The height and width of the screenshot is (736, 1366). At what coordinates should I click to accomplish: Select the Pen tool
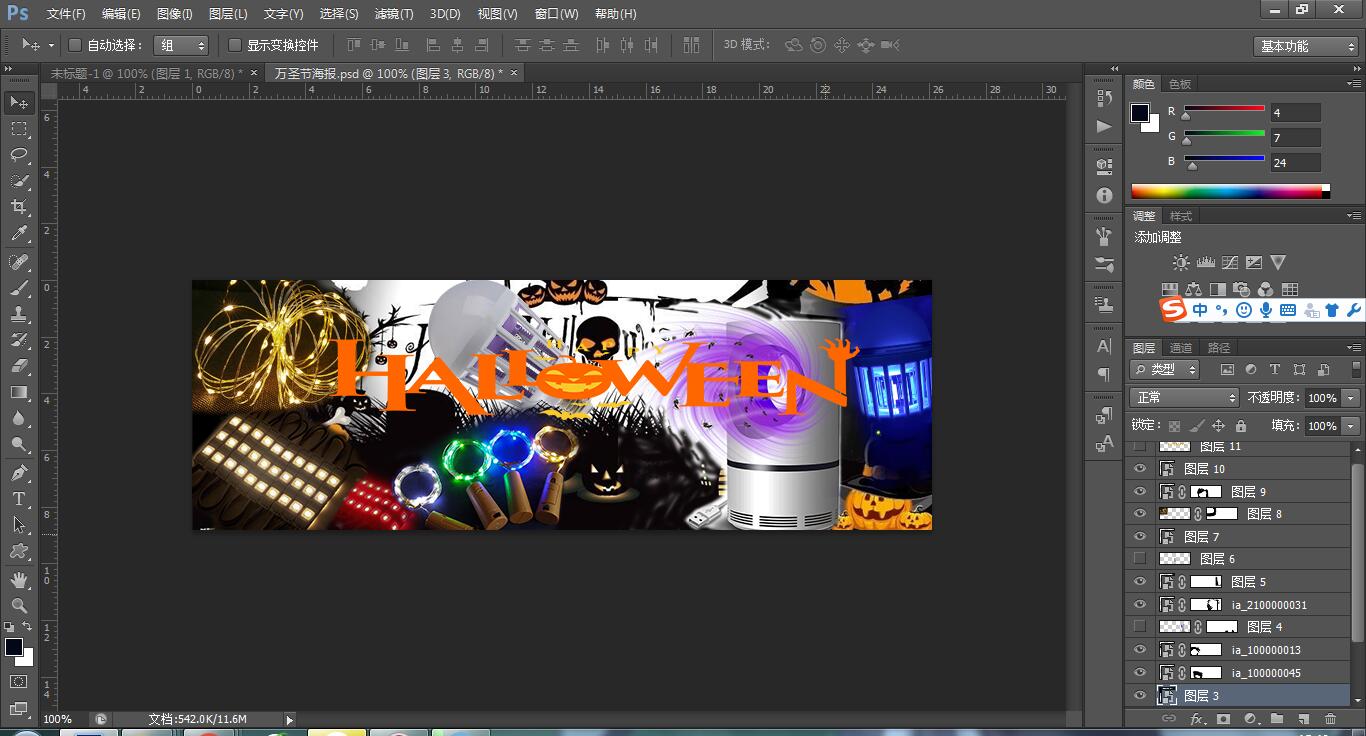pyautogui.click(x=18, y=472)
